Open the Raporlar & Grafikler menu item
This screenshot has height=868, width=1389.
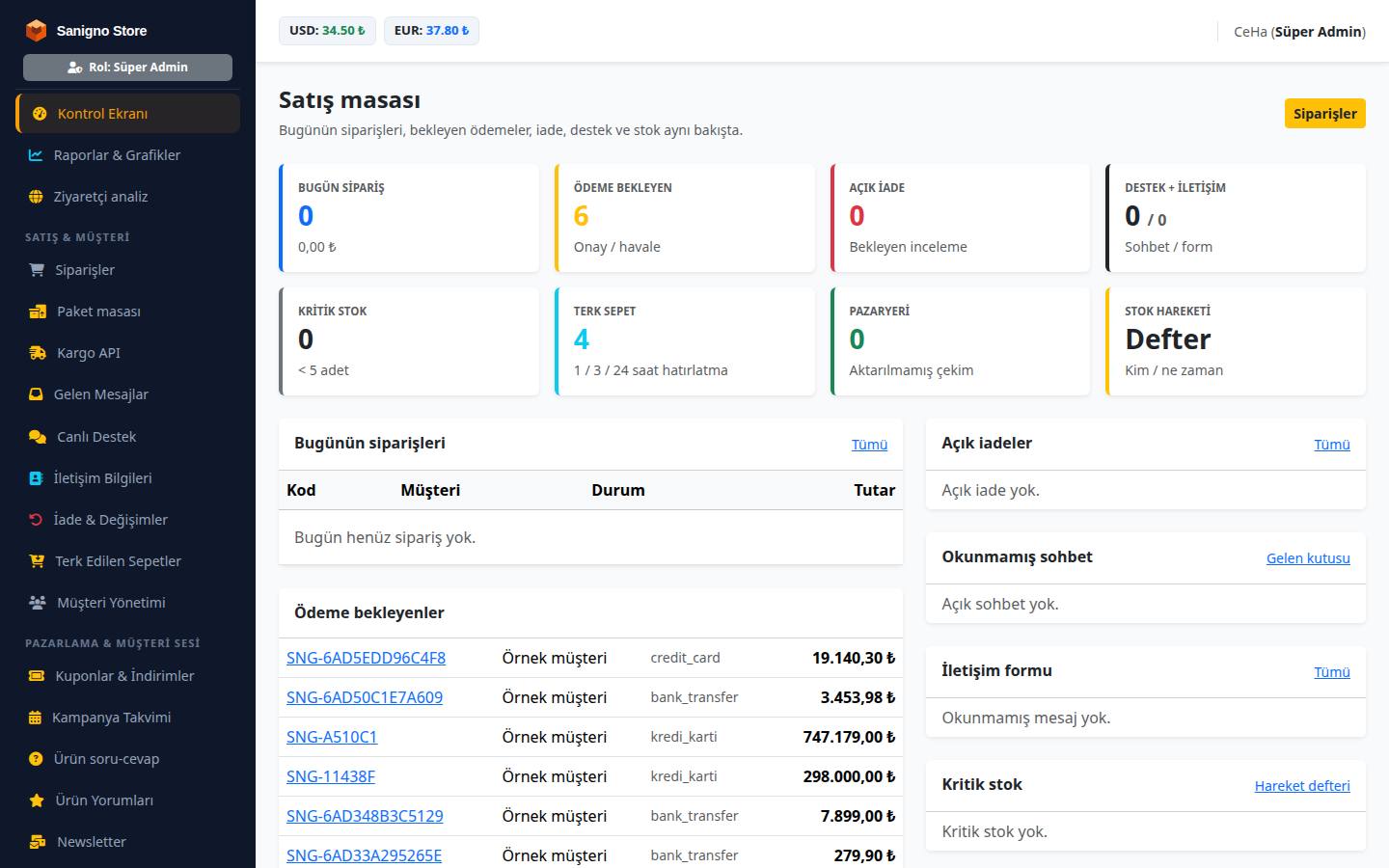[127, 155]
